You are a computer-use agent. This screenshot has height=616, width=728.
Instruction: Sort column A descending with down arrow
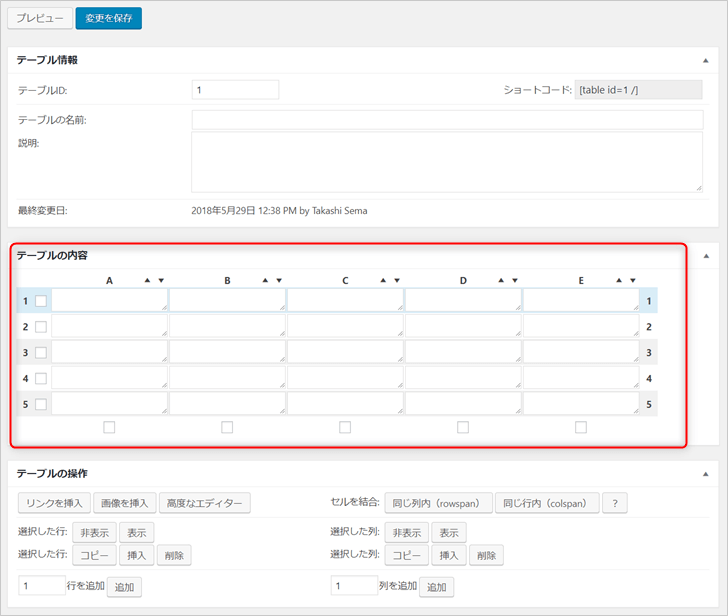click(162, 281)
